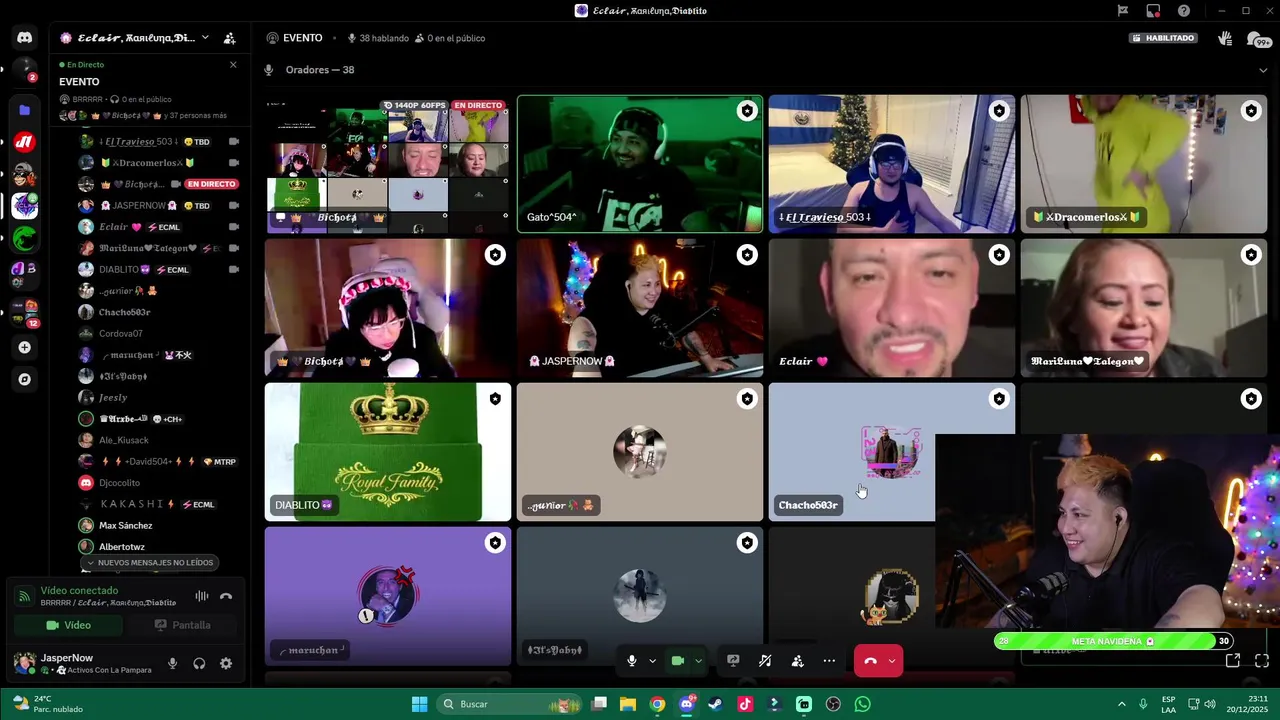The width and height of the screenshot is (1280, 720).
Task: Toggle Pantalla screen share button
Action: click(182, 625)
